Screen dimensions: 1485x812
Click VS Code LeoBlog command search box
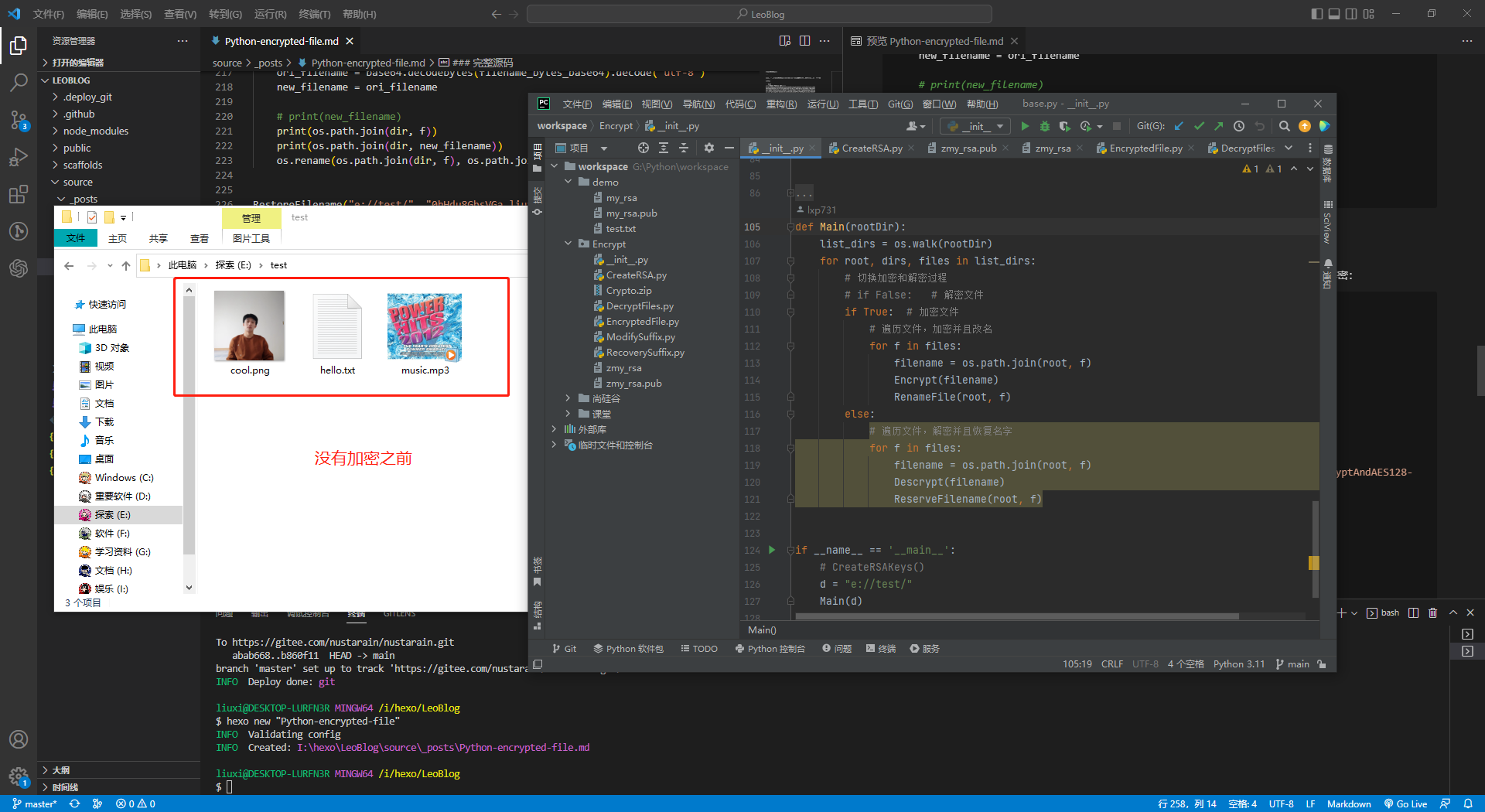coord(760,14)
